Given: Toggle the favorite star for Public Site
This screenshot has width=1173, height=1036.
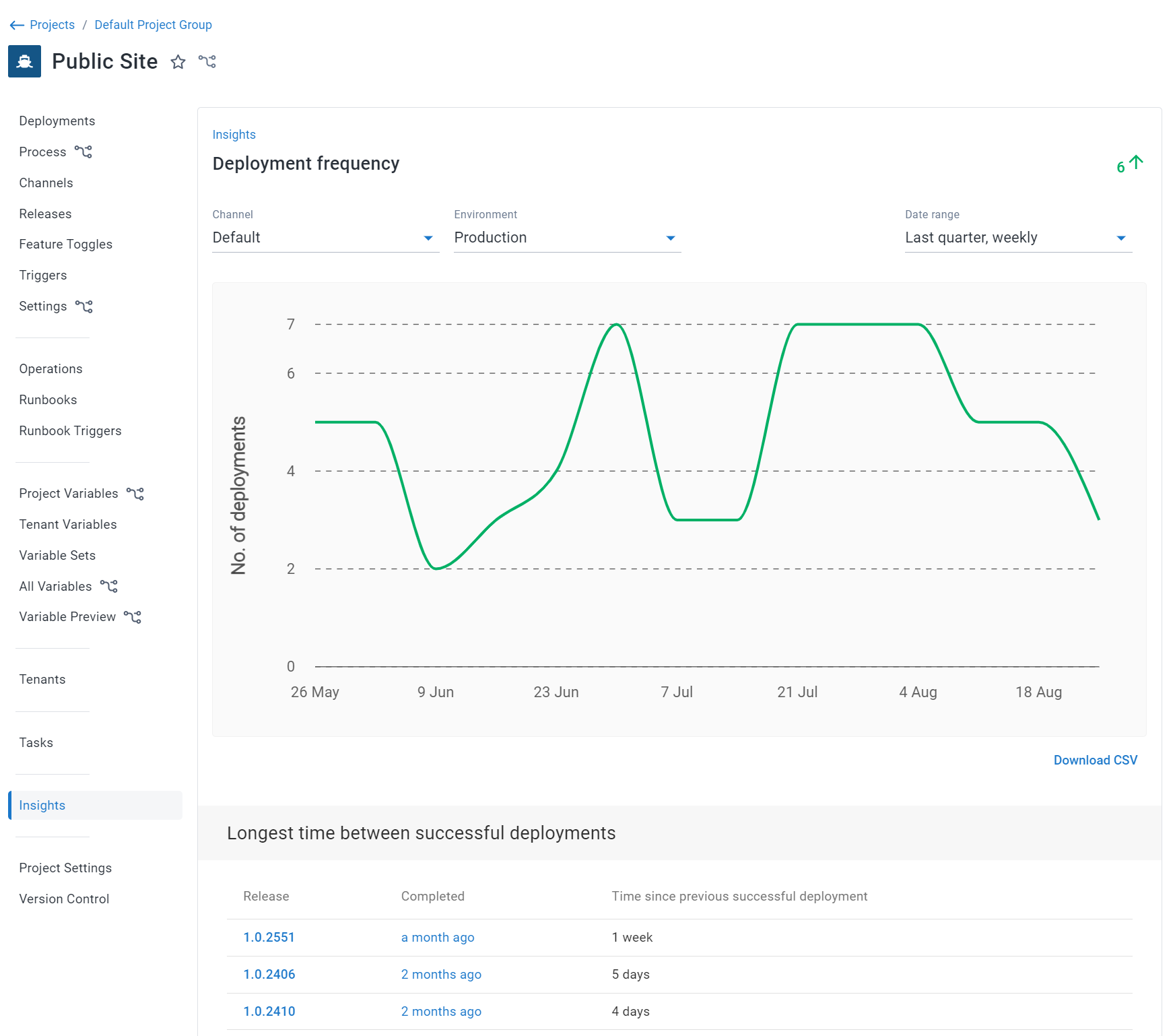Looking at the screenshot, I should [x=178, y=62].
